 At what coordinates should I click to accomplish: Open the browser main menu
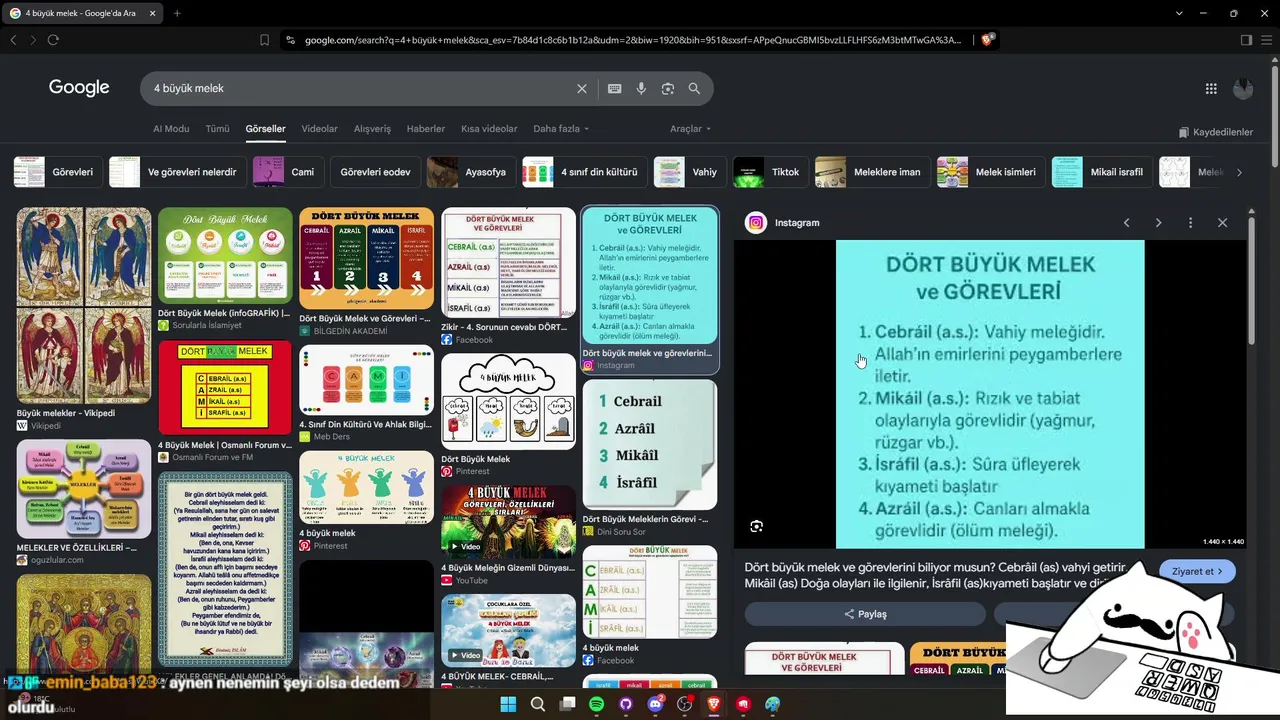tap(1267, 40)
